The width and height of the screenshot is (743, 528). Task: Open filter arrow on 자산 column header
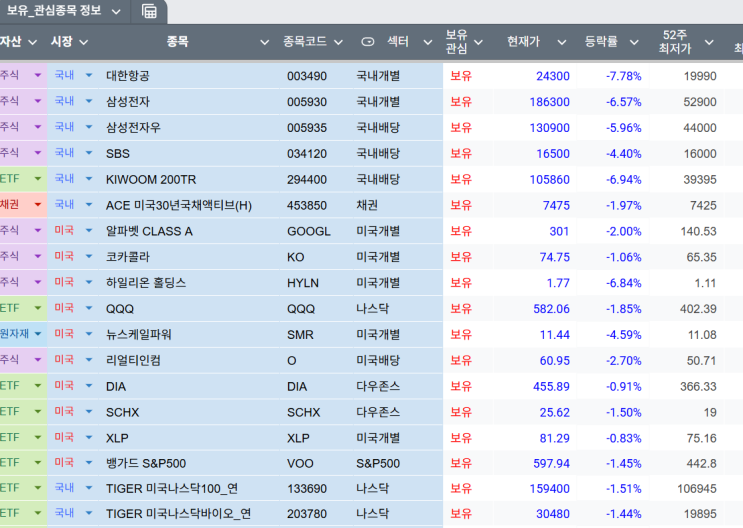32,42
